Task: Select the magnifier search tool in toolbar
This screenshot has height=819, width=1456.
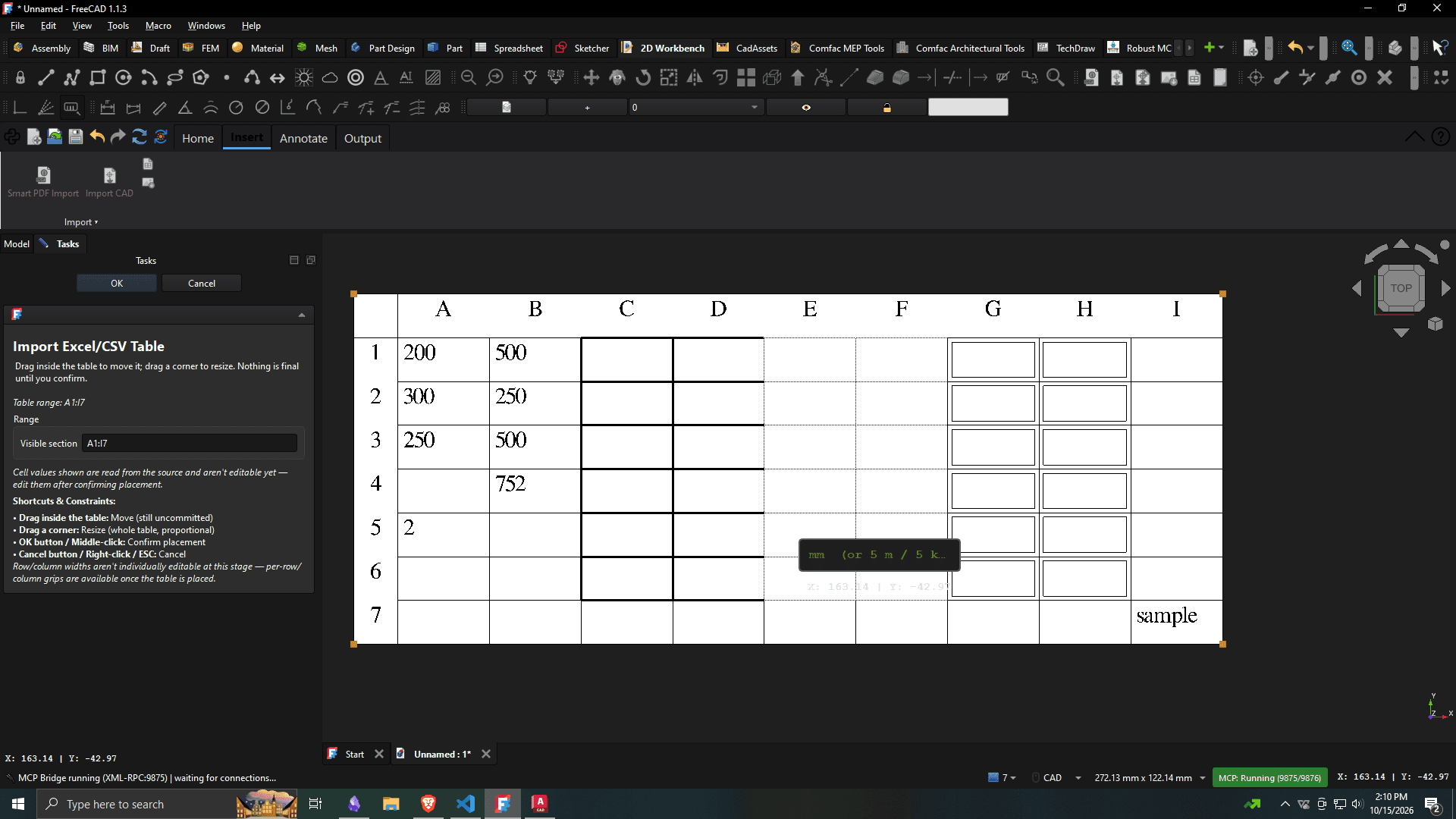Action: pyautogui.click(x=1055, y=77)
